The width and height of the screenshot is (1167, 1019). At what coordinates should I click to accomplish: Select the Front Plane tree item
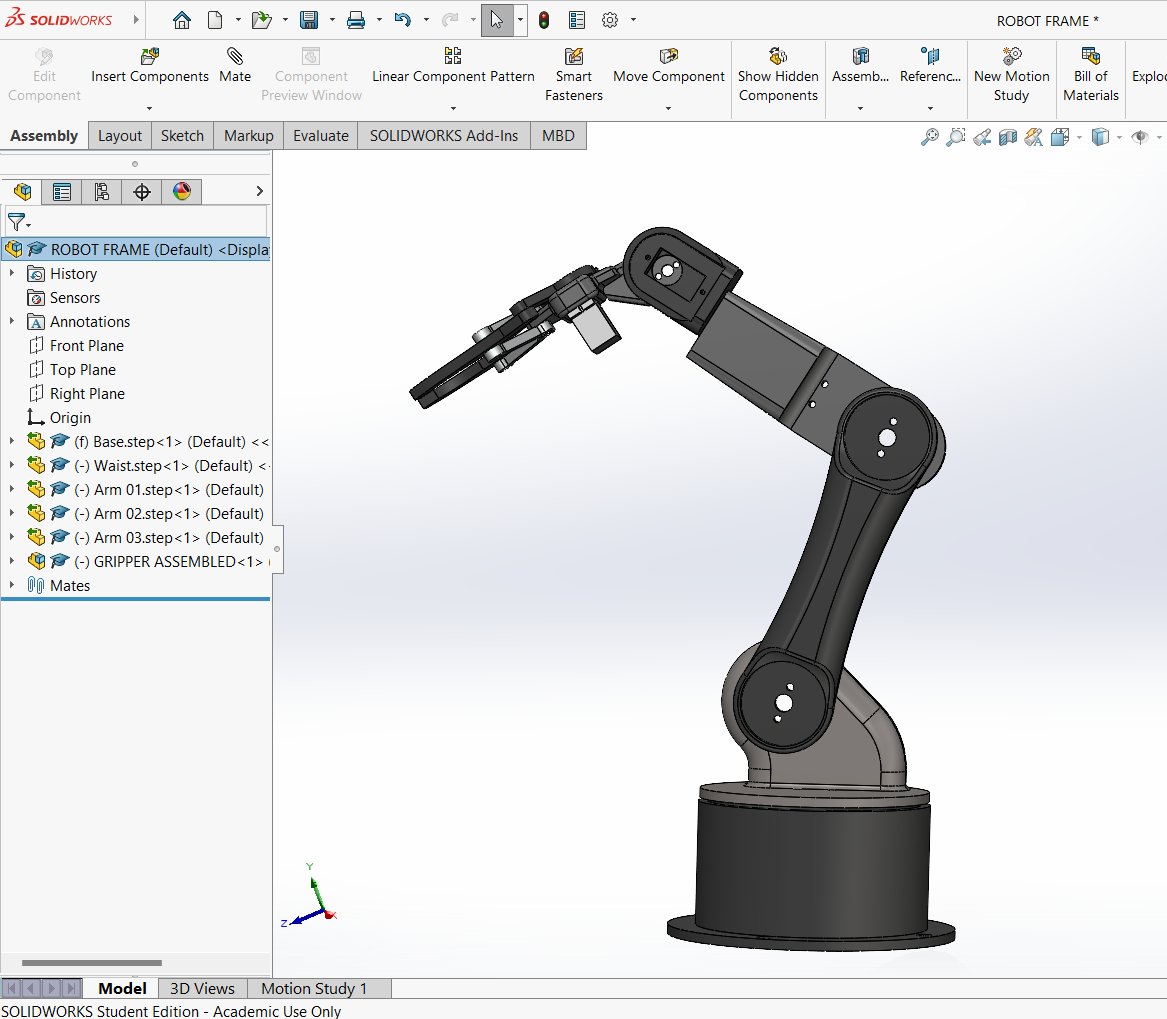coord(87,346)
